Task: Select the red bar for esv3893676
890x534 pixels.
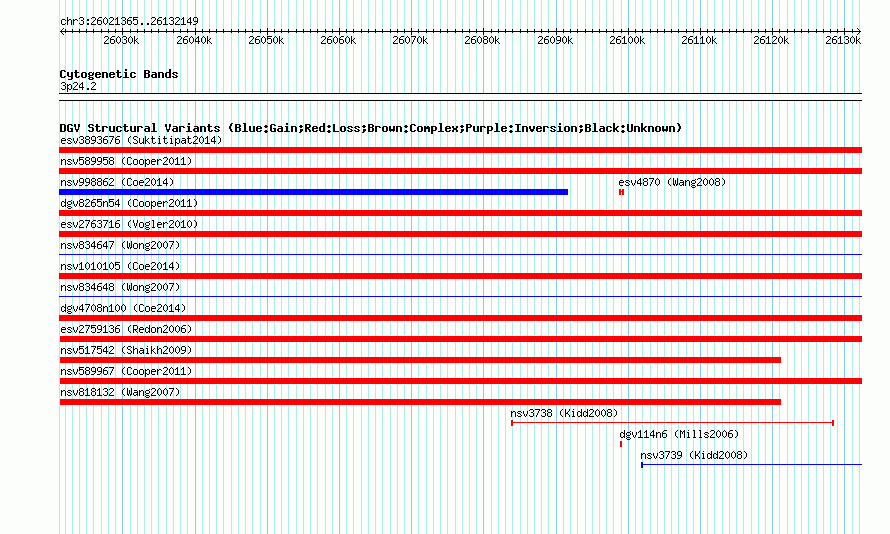Action: coord(460,150)
